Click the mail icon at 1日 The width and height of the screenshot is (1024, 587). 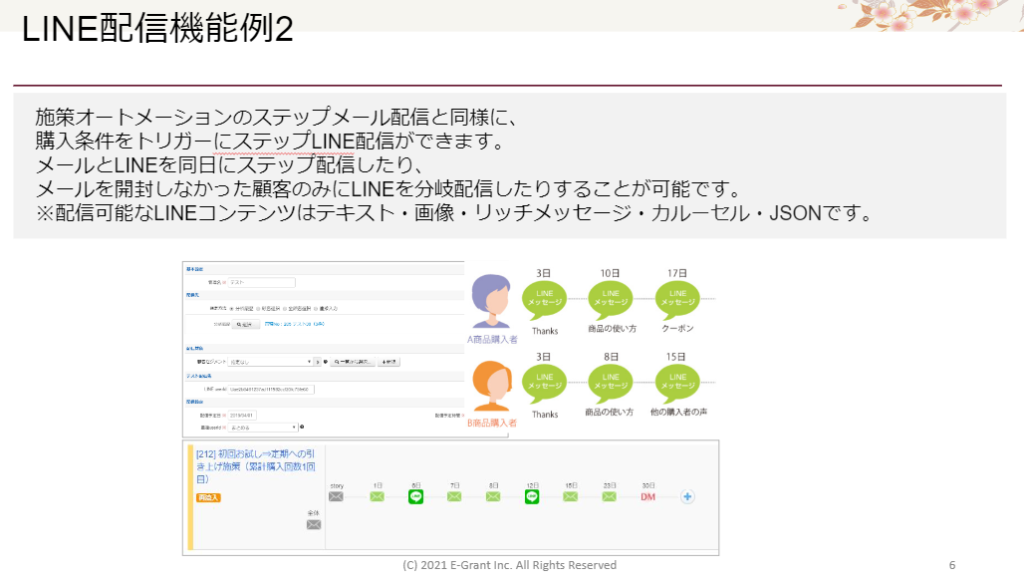[x=377, y=496]
